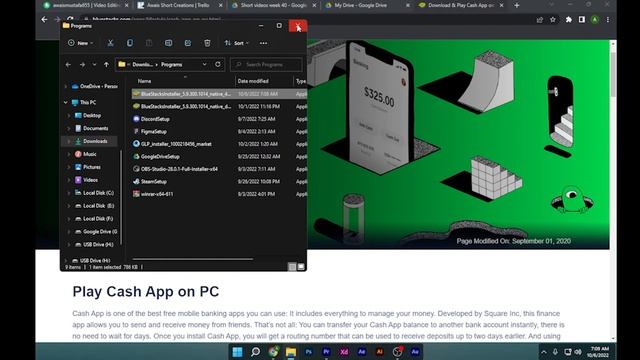Image resolution: width=640 pixels, height=360 pixels.
Task: Open Adobe XD from the taskbar
Action: [x=344, y=351]
